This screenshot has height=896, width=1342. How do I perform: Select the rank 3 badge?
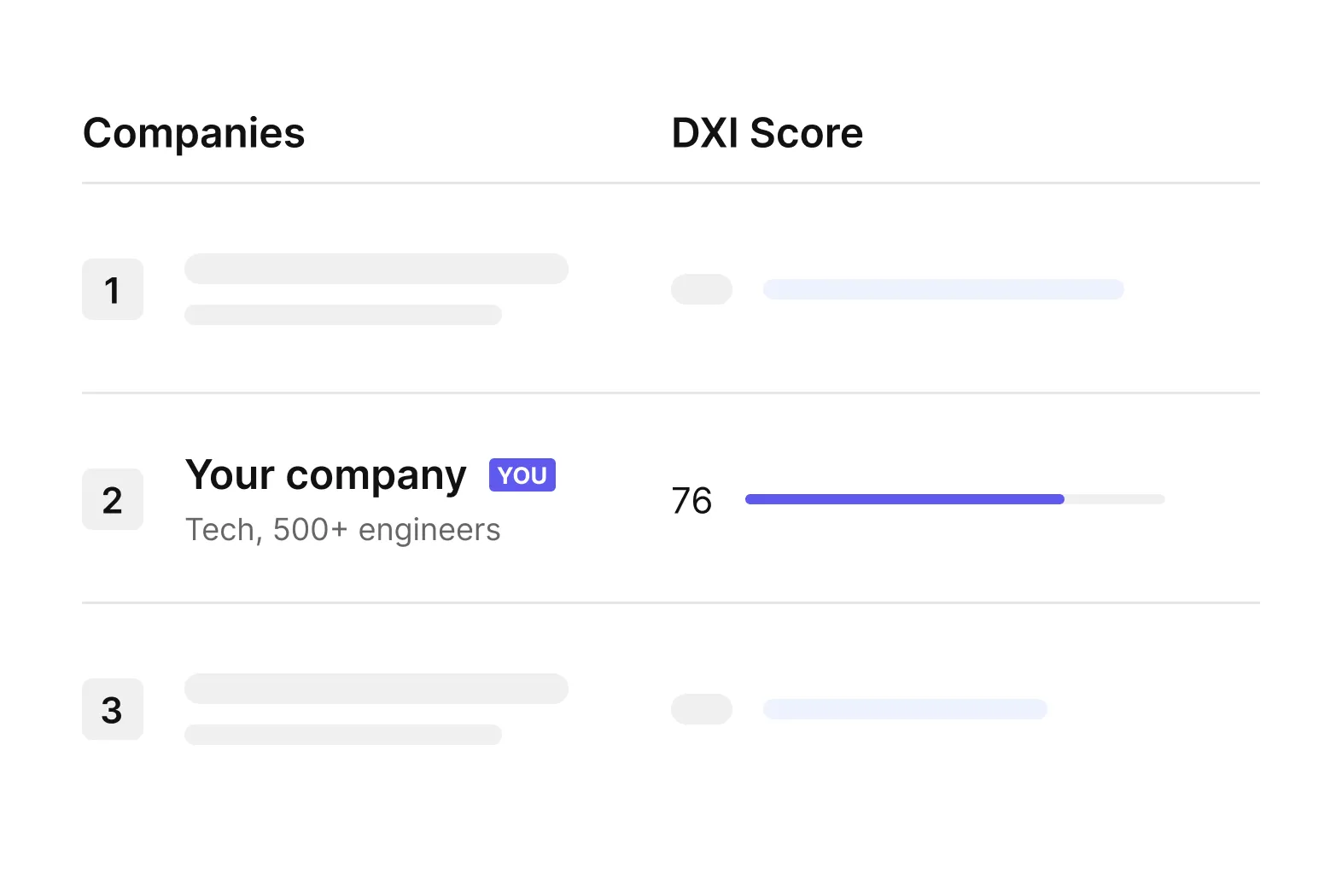113,709
